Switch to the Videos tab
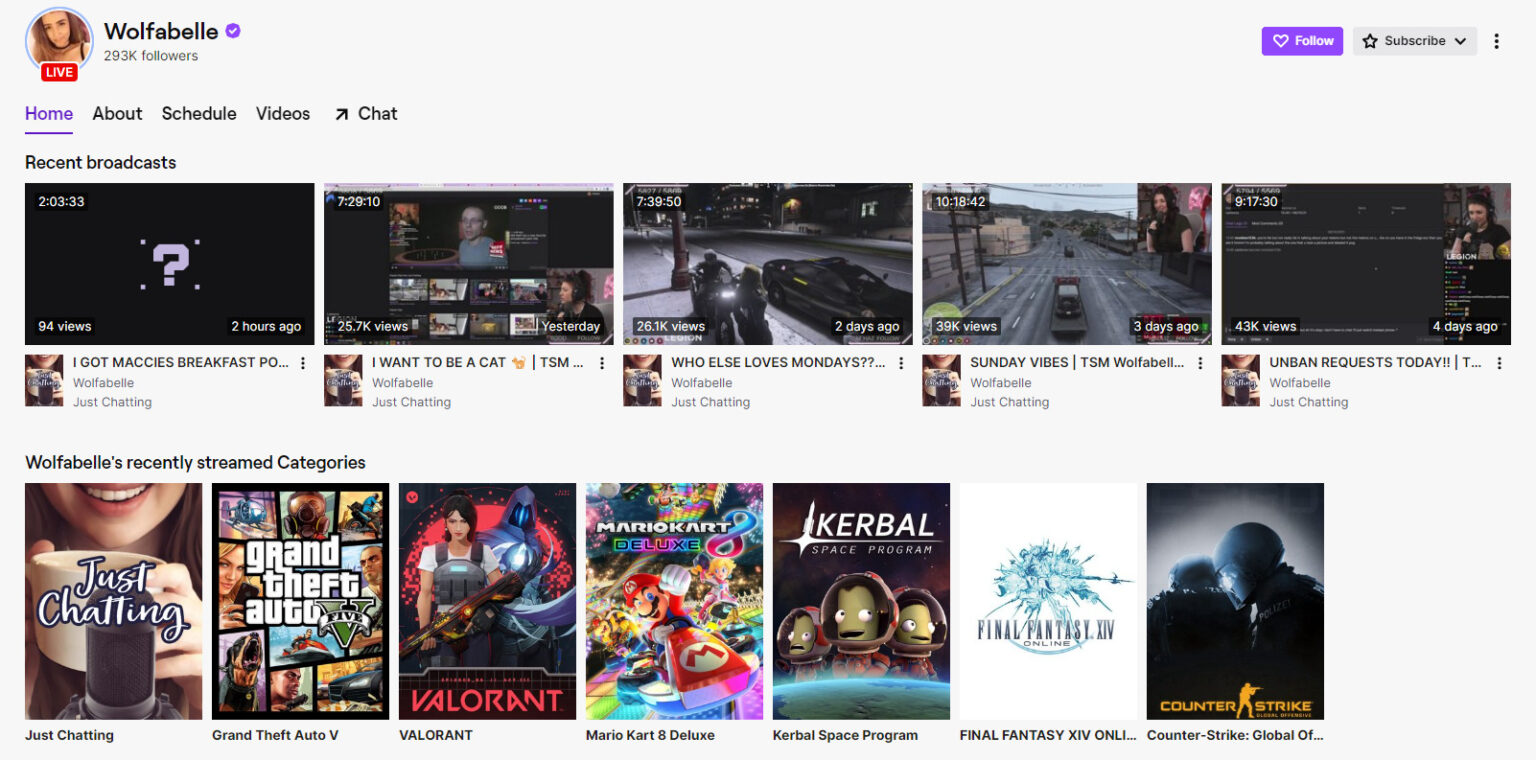This screenshot has height=760, width=1536. 282,113
